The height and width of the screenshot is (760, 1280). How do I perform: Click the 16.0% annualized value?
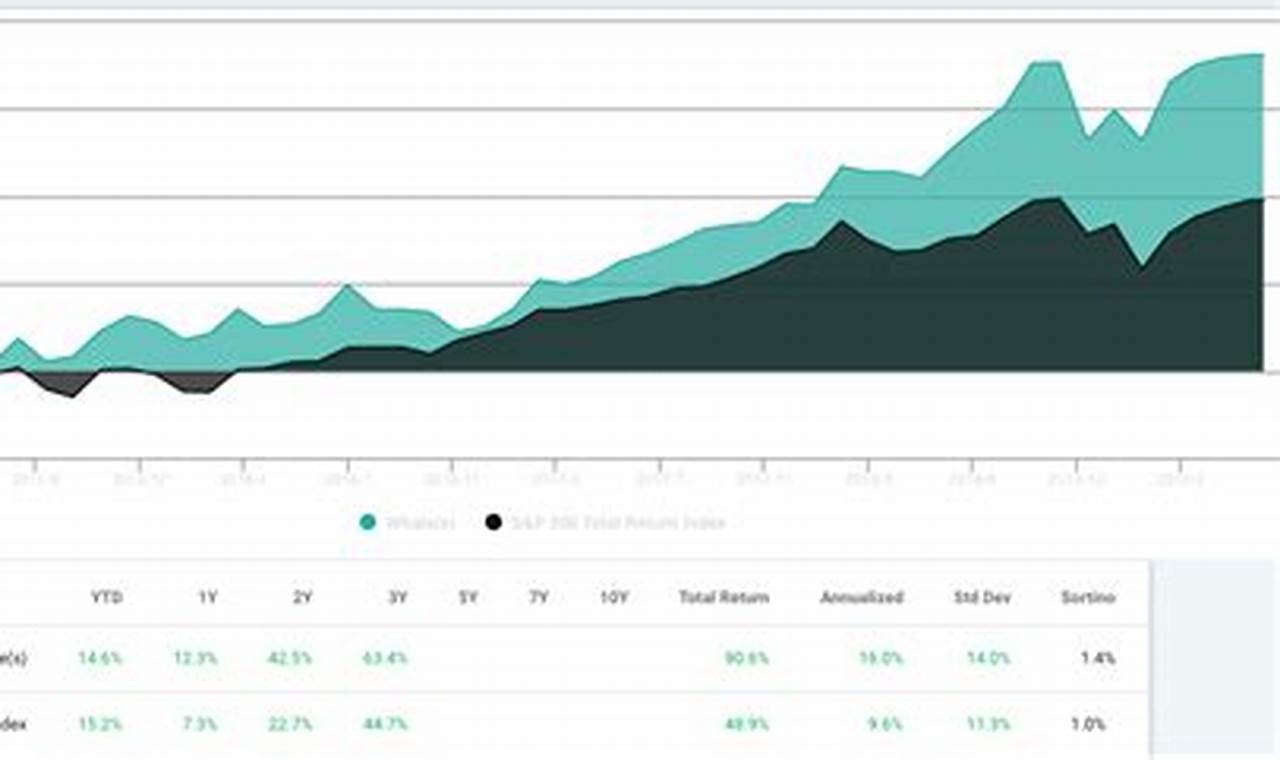[882, 659]
